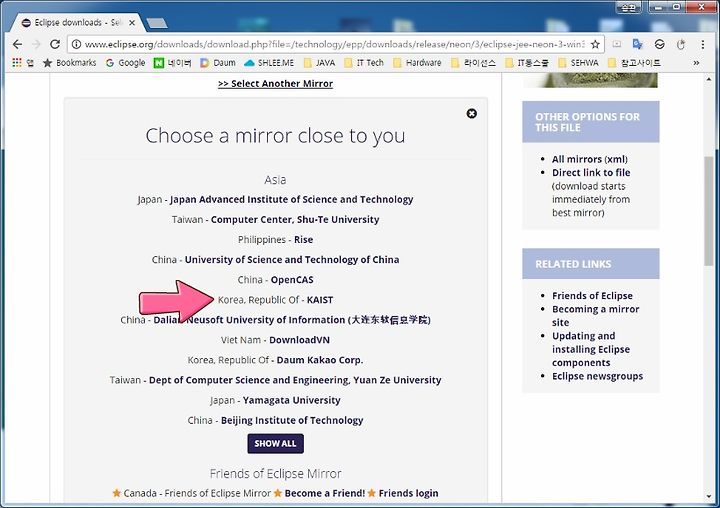Screen dimensions: 720x508
Task: Click the address bar URL
Action: [334, 44]
